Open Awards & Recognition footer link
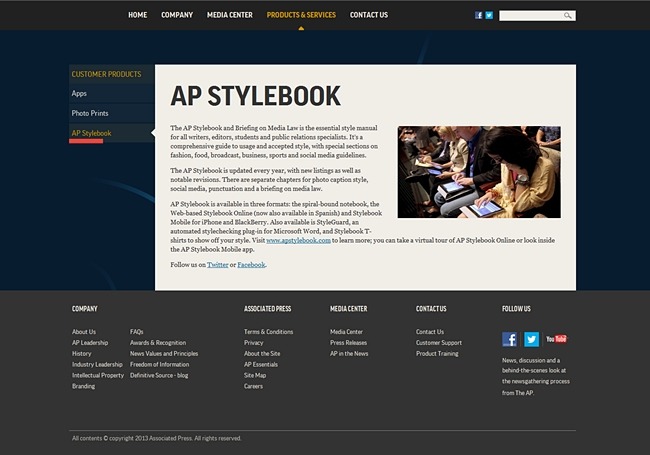The image size is (650, 455). click(158, 343)
